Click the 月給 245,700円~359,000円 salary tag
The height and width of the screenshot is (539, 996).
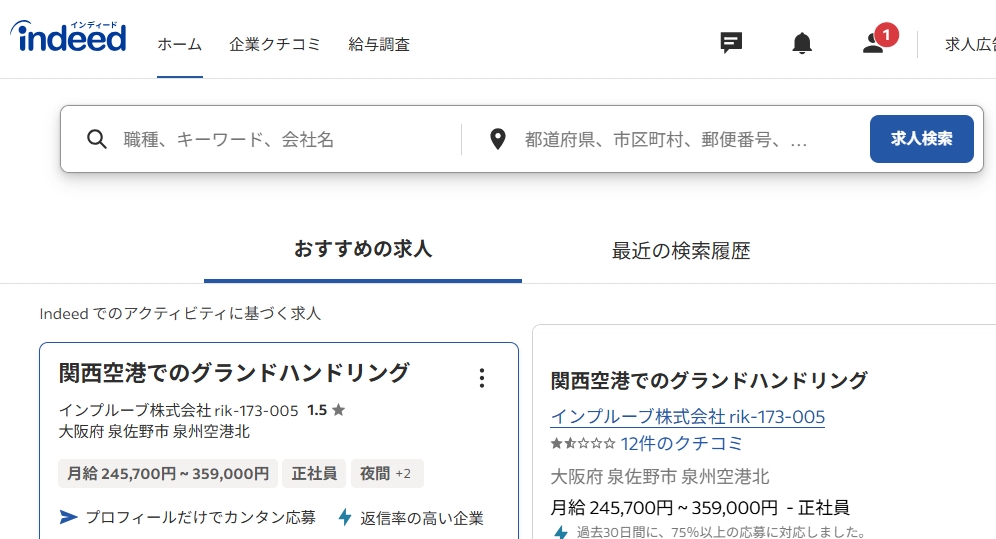[168, 474]
